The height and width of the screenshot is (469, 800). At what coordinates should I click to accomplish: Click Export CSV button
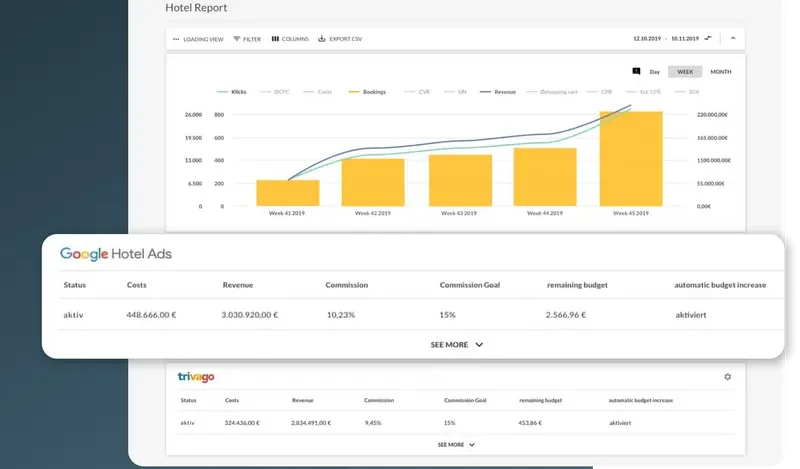(340, 39)
